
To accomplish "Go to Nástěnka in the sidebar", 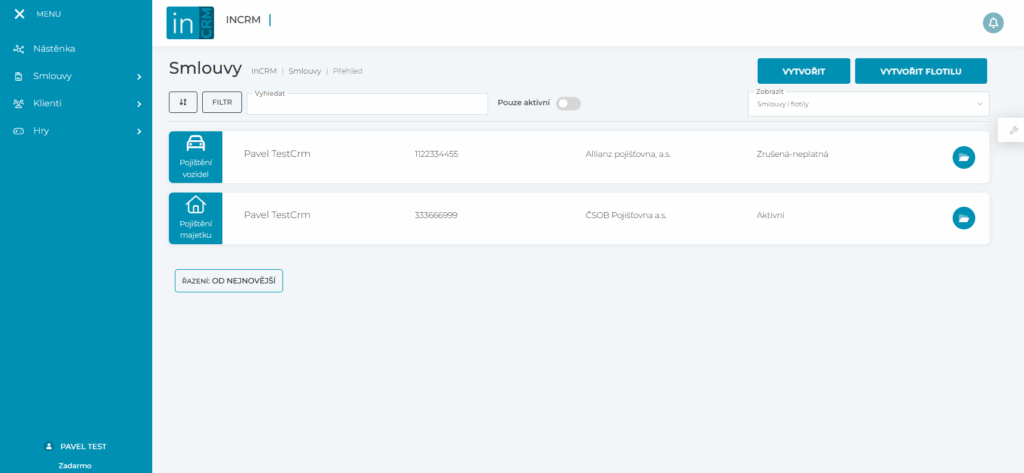I will click(54, 48).
